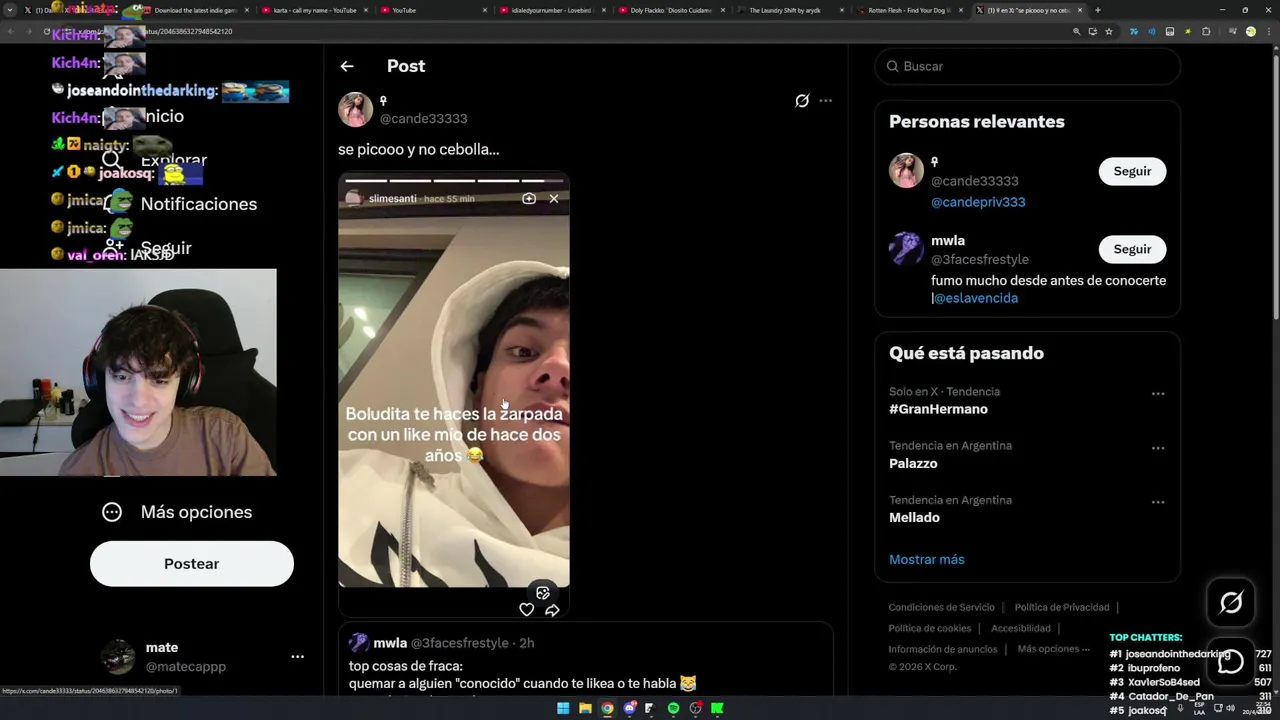Follow @cande33333 with Seguir button

[1132, 171]
